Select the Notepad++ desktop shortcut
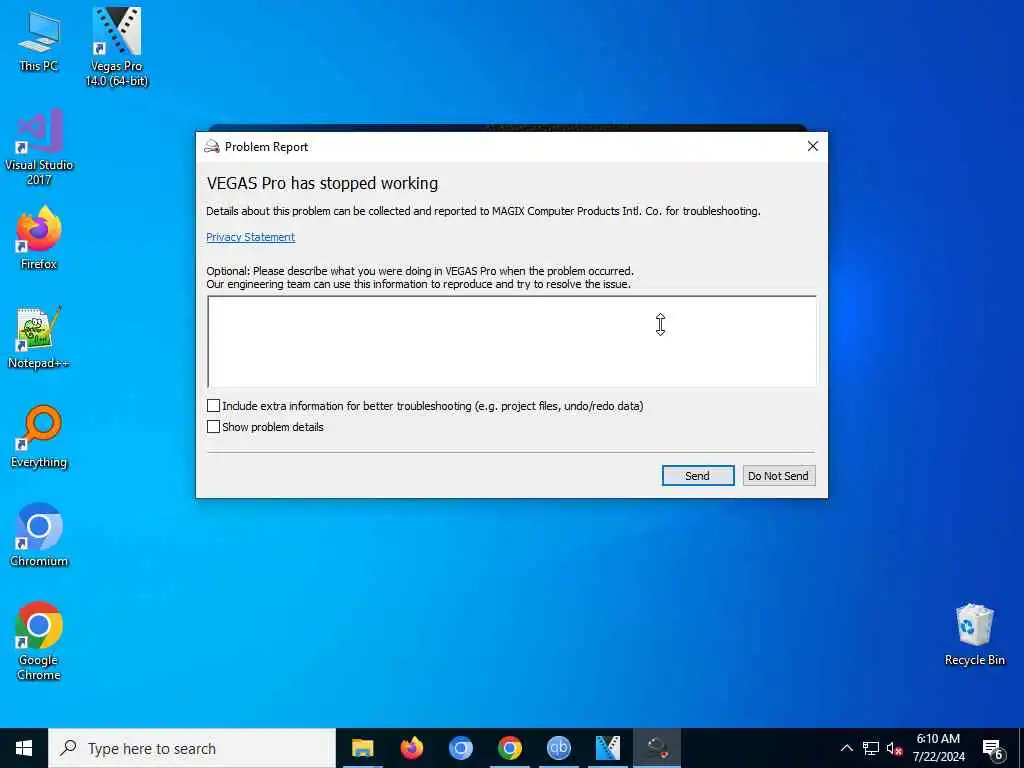 click(39, 338)
